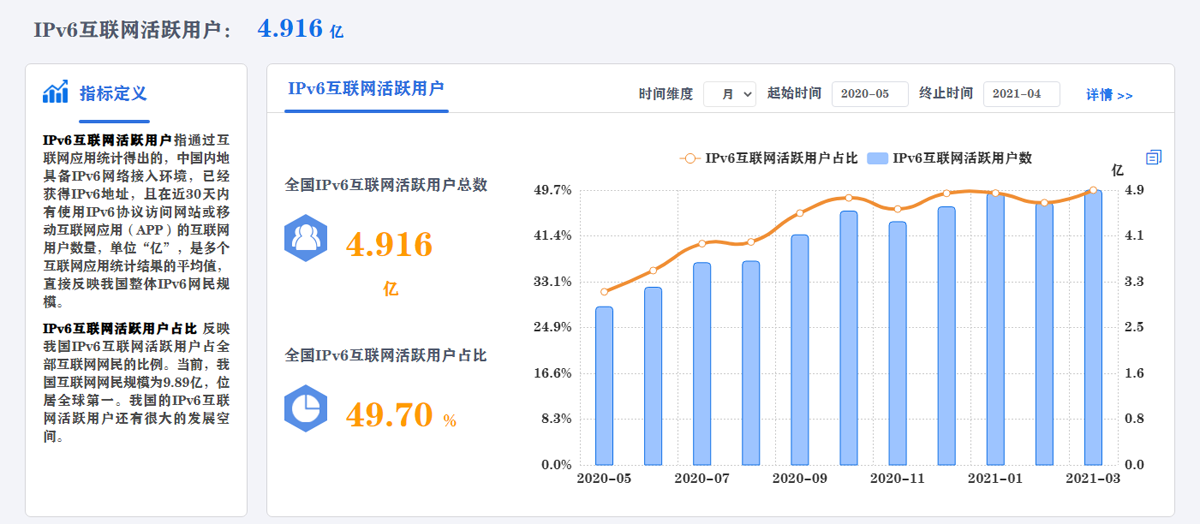The height and width of the screenshot is (524, 1200).
Task: Click the line data point above 2020-07
Action: click(x=702, y=243)
